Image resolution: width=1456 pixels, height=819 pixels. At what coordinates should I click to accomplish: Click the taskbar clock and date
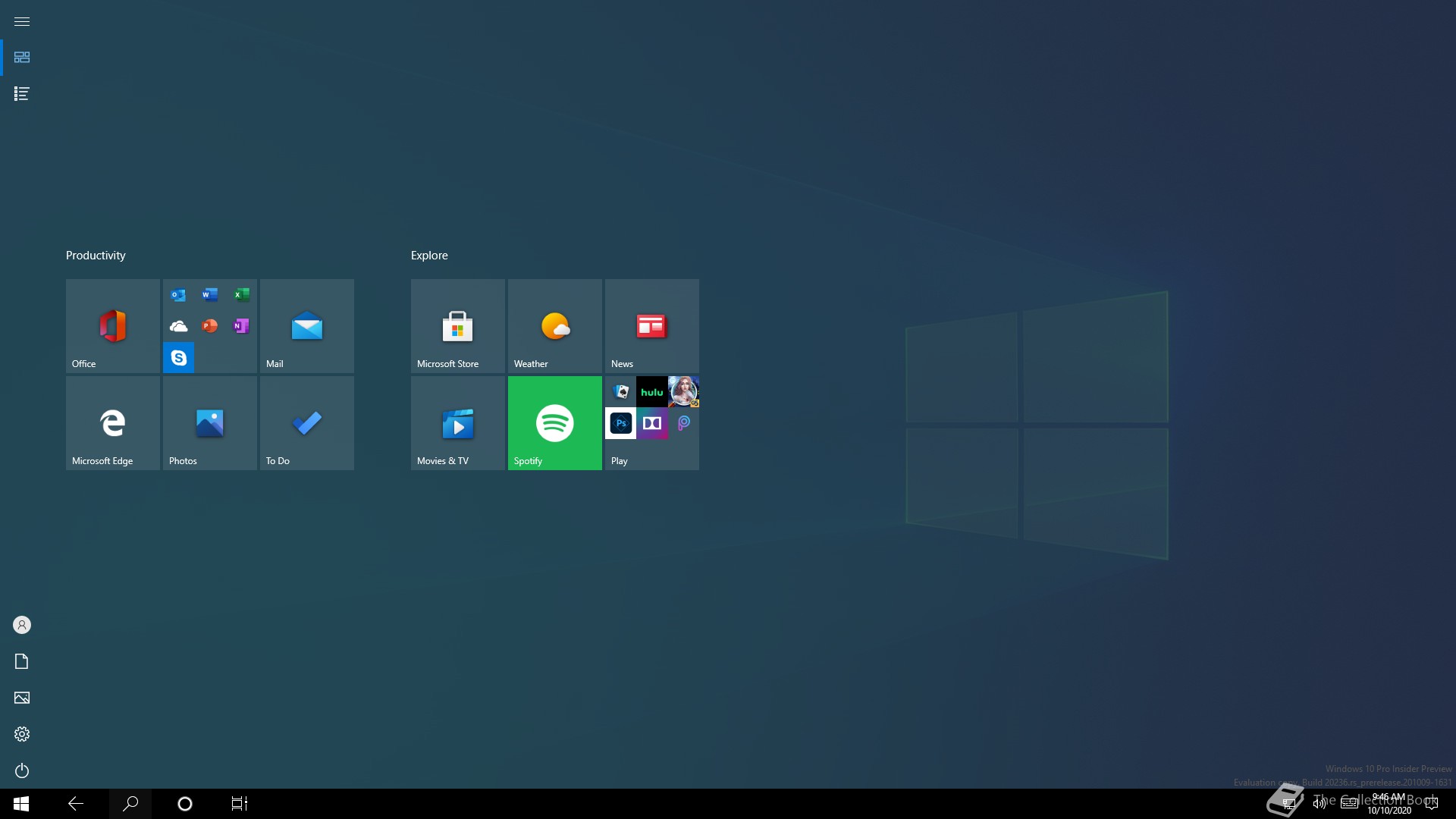[x=1389, y=804]
